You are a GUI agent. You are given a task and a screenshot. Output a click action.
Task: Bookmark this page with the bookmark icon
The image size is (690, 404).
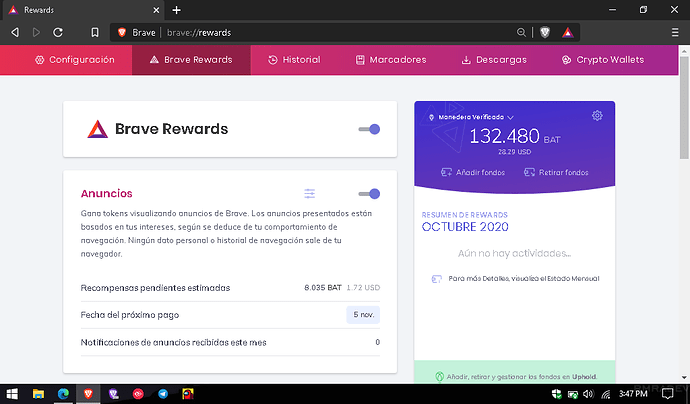pyautogui.click(x=95, y=33)
